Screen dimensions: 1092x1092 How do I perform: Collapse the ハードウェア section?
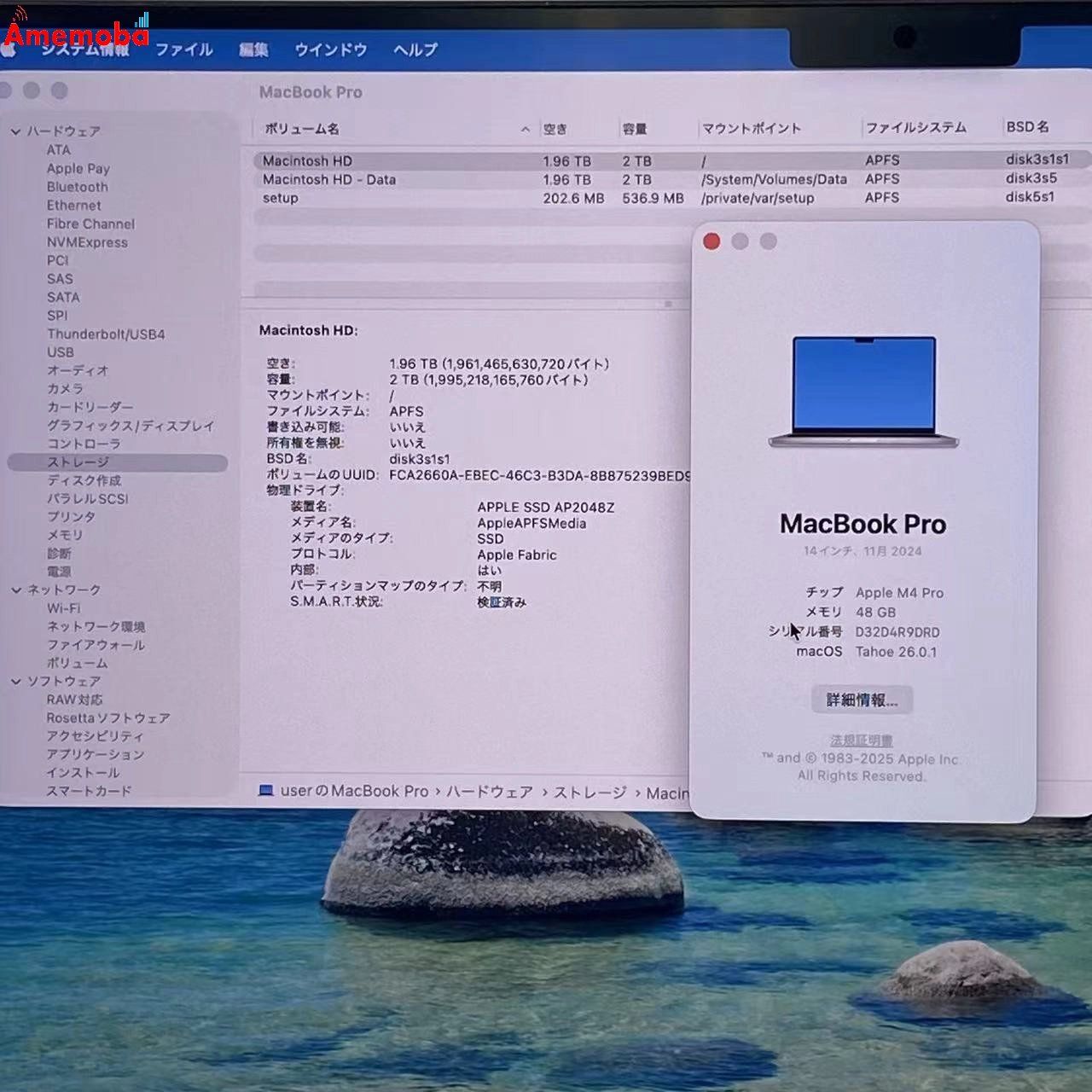(x=16, y=131)
